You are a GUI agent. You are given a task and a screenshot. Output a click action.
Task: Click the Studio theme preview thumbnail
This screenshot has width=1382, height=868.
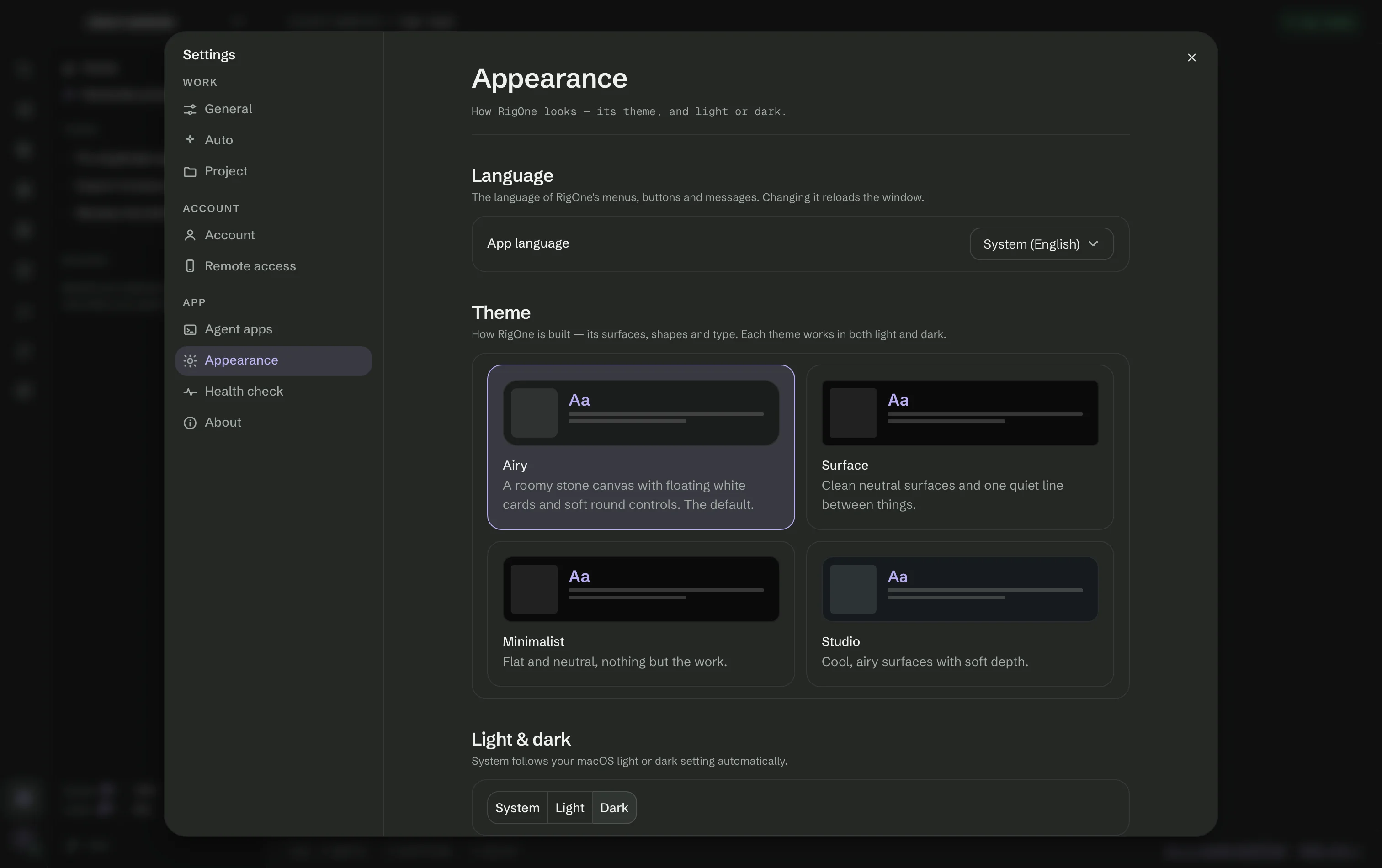pos(960,589)
